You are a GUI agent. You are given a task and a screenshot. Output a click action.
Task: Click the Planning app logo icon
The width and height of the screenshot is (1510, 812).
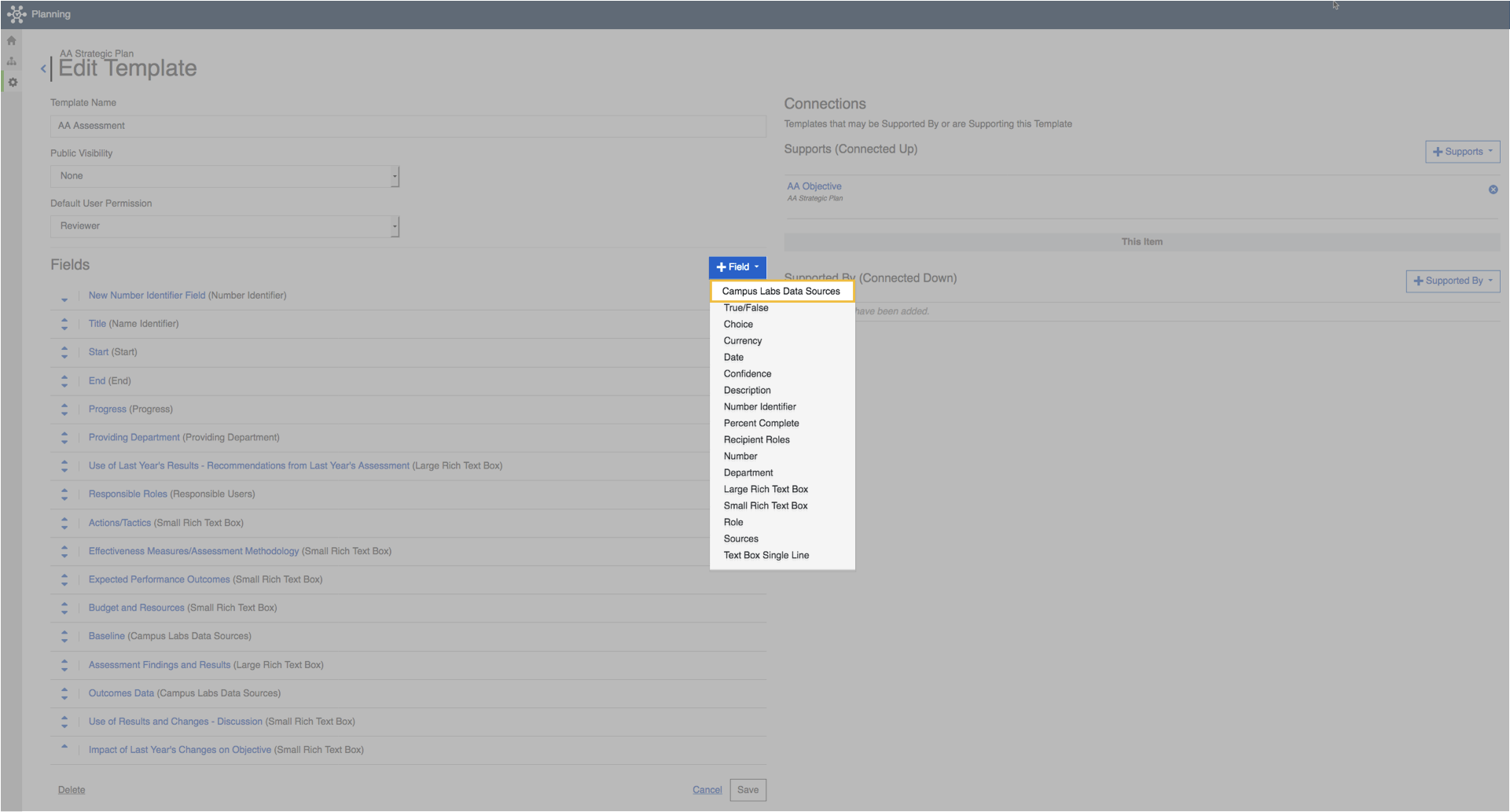[x=17, y=14]
